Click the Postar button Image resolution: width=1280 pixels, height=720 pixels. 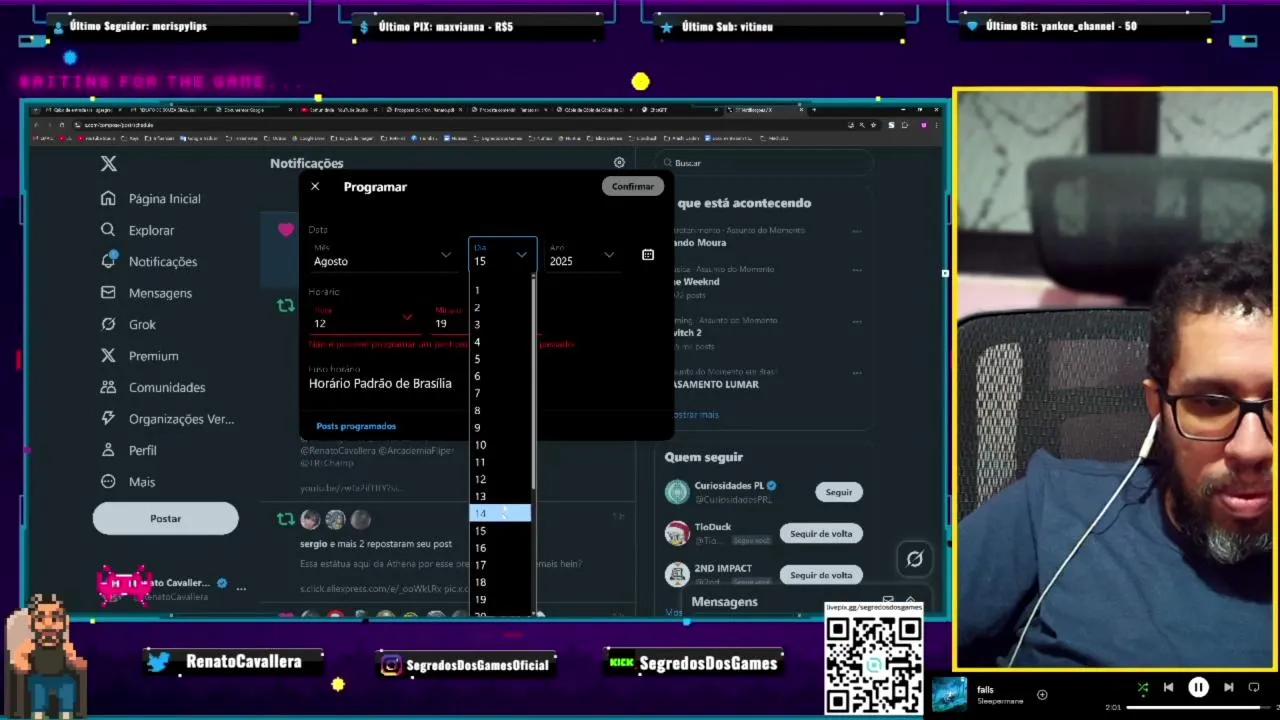(166, 518)
